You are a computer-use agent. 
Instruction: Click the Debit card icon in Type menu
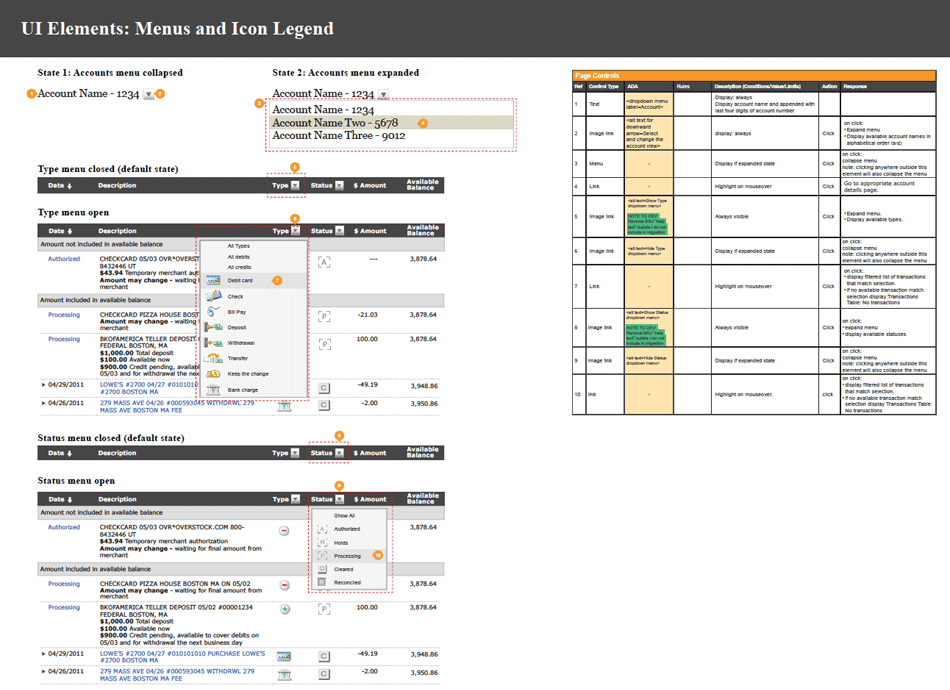(x=213, y=281)
